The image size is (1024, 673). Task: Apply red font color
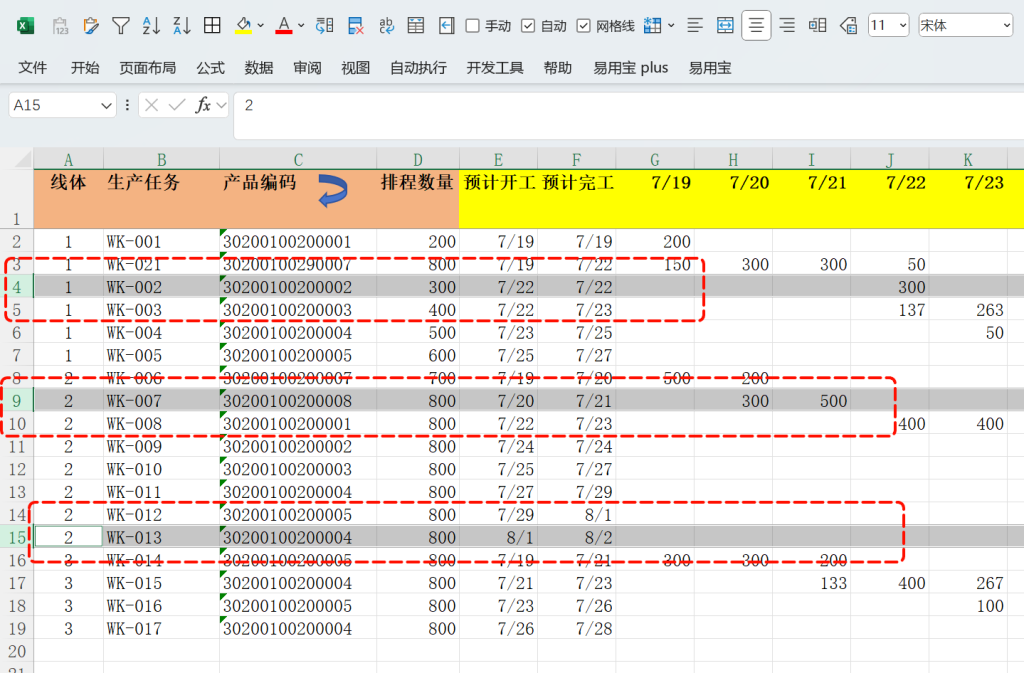[283, 26]
